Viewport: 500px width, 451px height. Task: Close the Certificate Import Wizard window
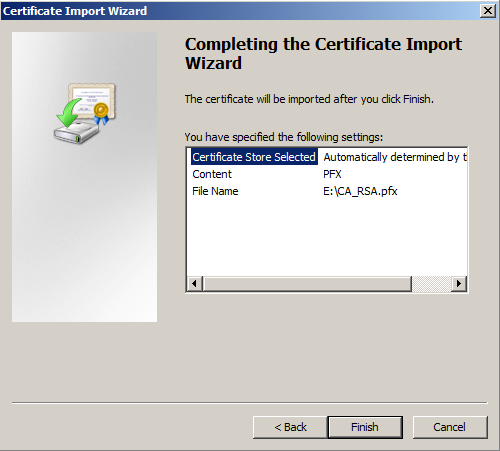[487, 11]
